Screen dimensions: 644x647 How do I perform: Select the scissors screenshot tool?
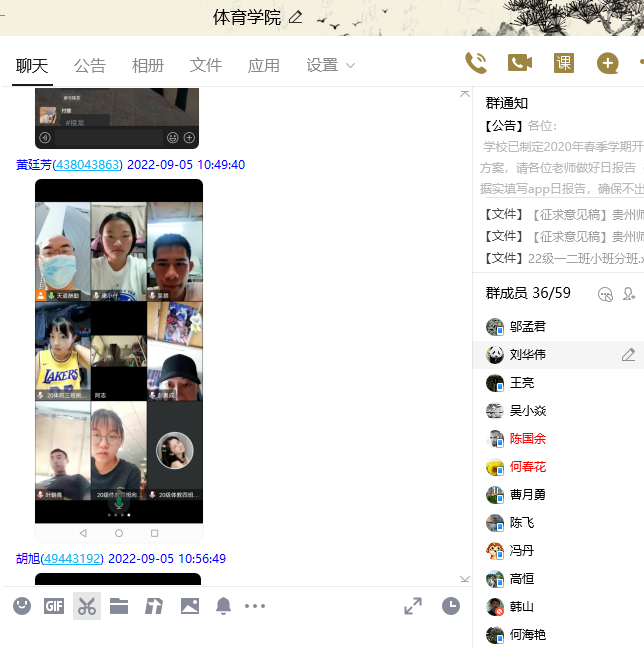pyautogui.click(x=87, y=606)
